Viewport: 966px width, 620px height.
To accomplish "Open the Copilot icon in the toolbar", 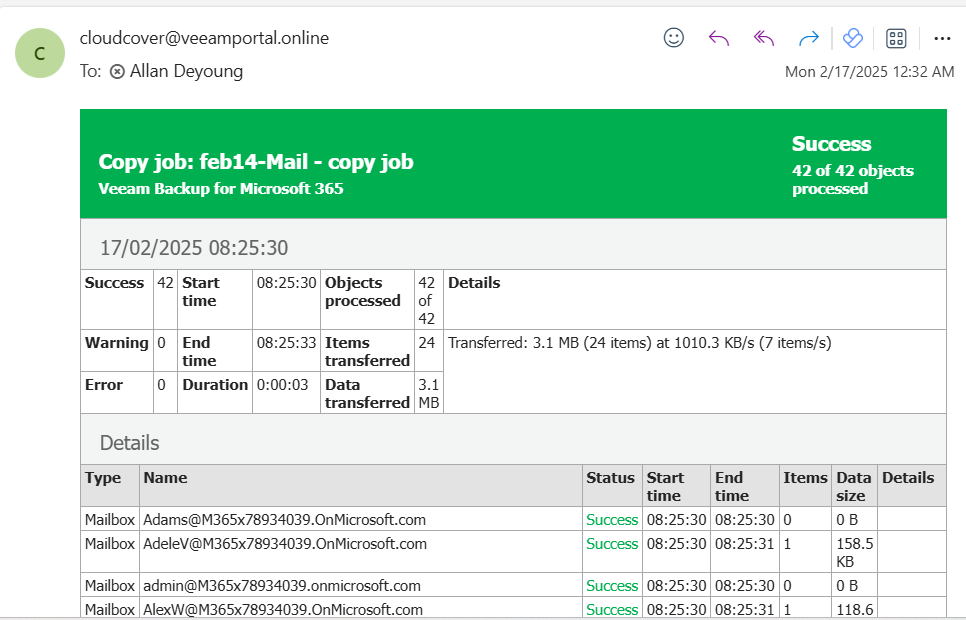I will click(x=853, y=38).
